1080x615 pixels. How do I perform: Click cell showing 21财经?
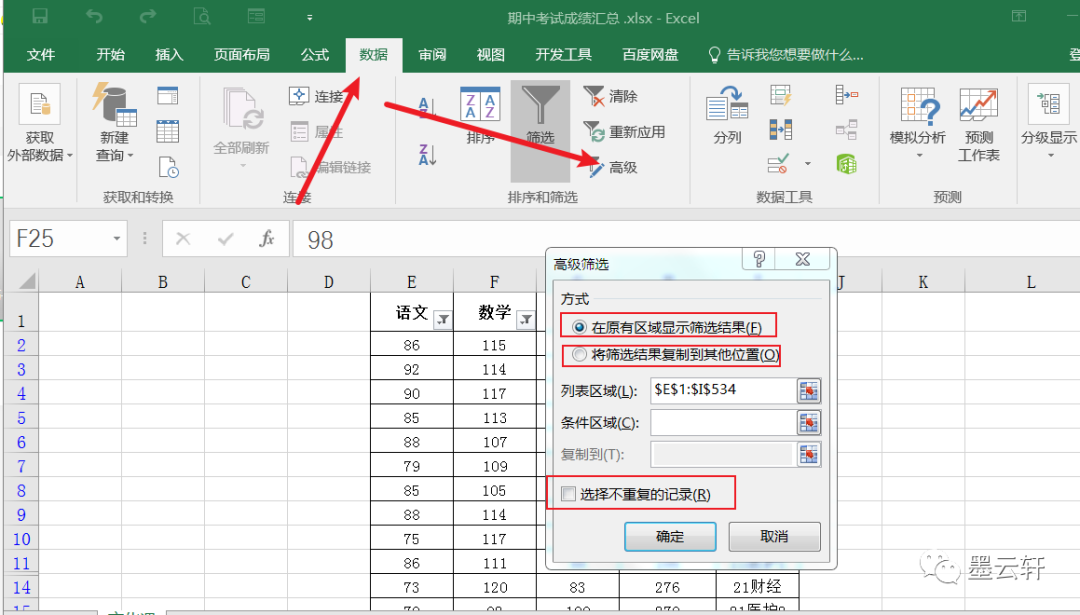tap(757, 587)
